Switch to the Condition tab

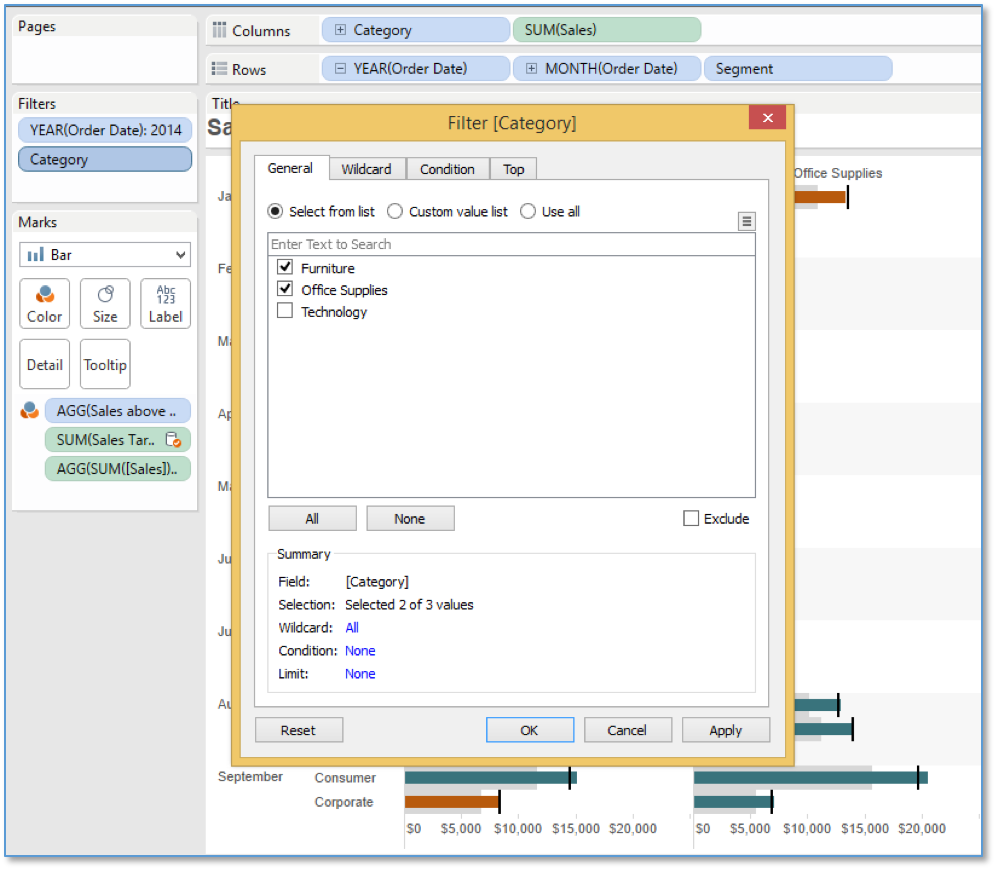coord(447,170)
